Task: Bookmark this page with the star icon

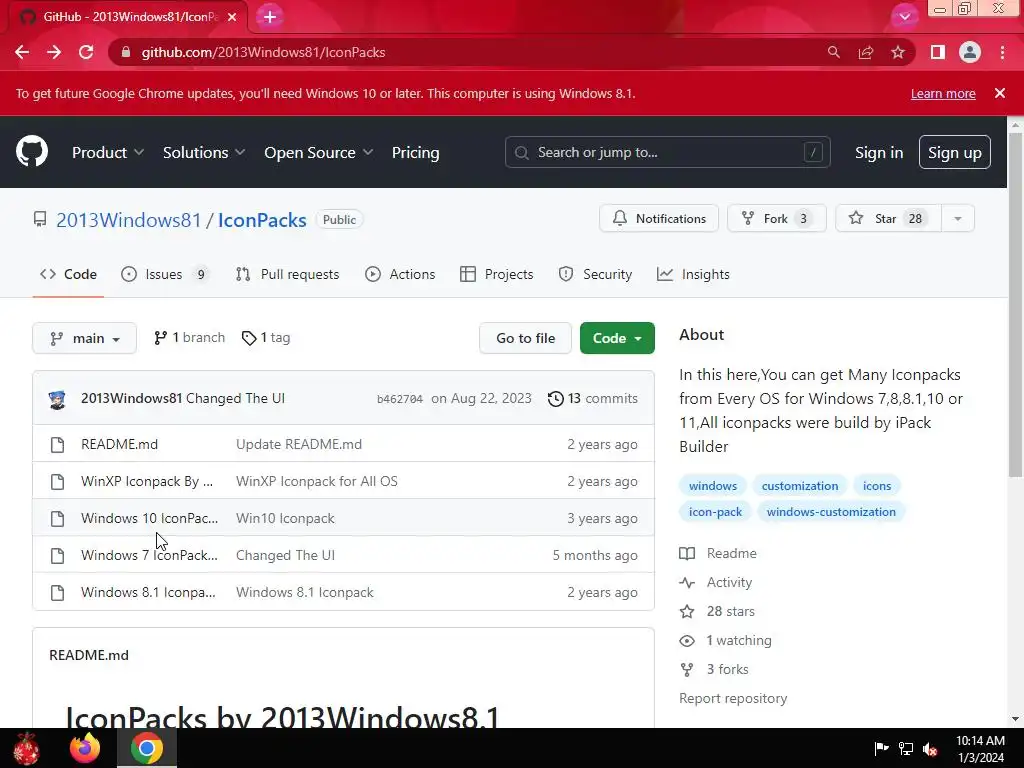Action: 898,52
